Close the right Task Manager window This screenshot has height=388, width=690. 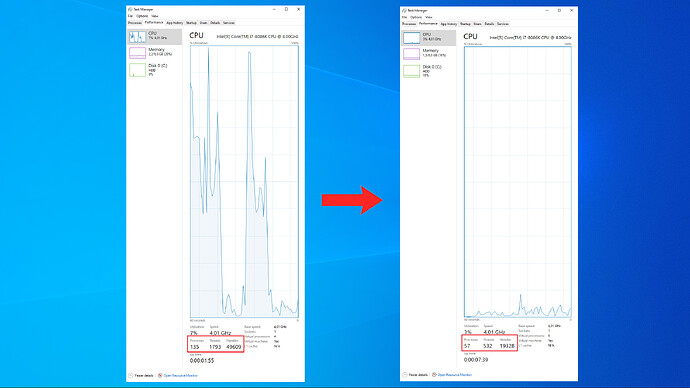tap(572, 11)
